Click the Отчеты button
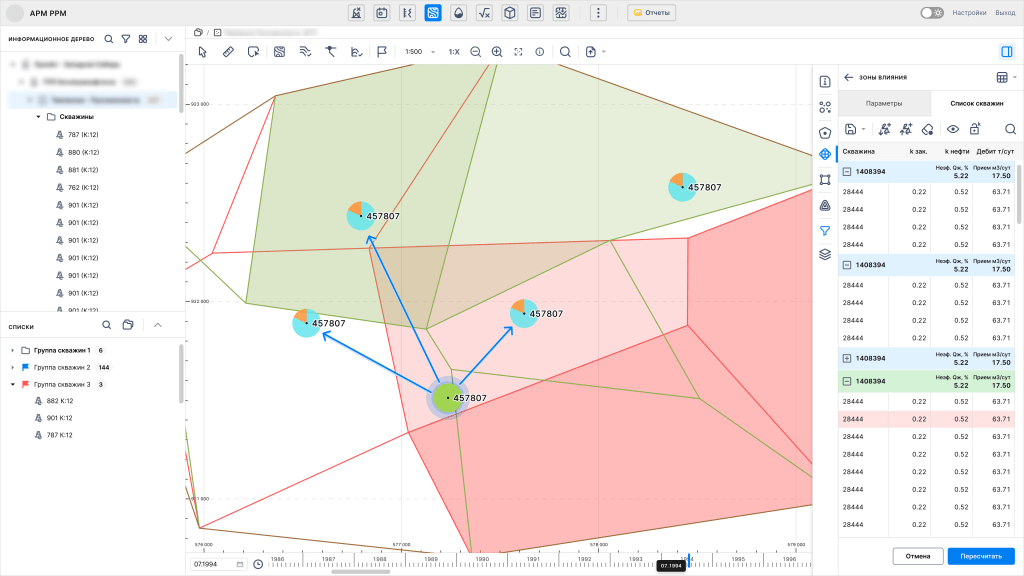This screenshot has width=1024, height=576. (651, 13)
